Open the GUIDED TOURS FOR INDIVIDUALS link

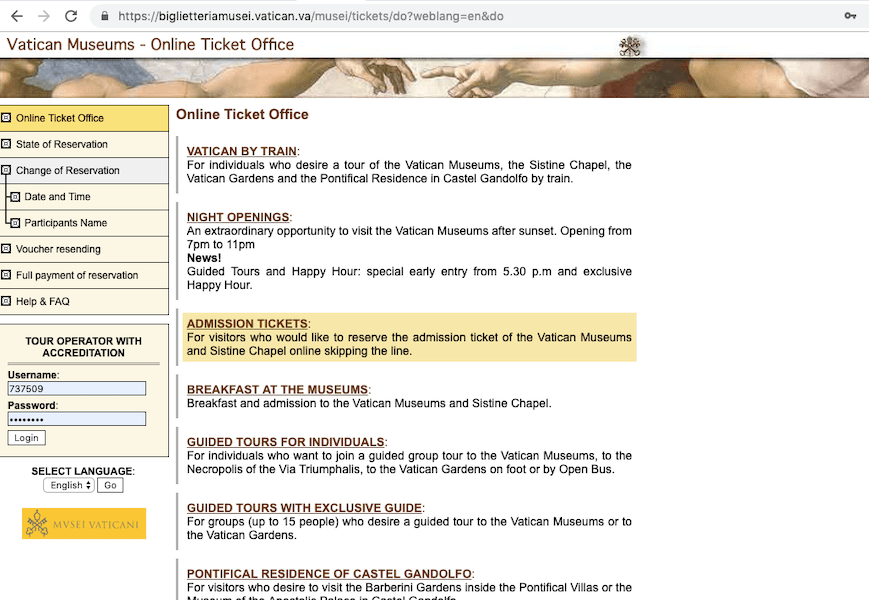click(285, 442)
